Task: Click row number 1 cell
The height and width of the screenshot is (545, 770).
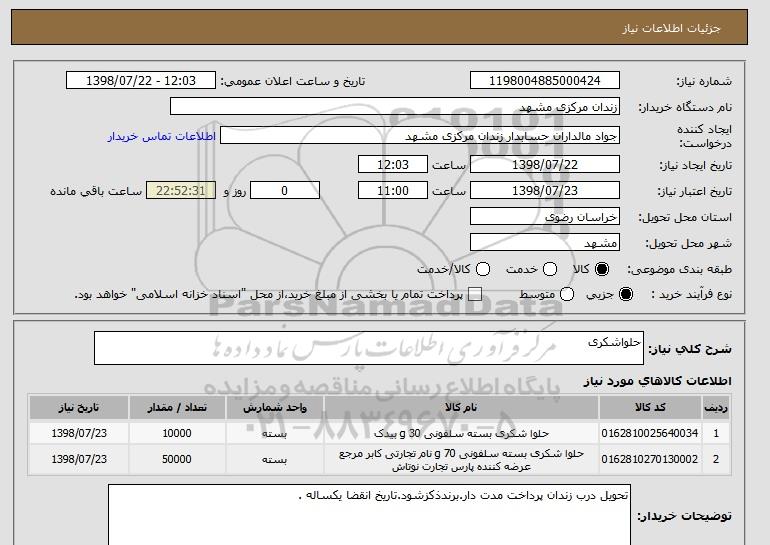Action: tap(716, 433)
